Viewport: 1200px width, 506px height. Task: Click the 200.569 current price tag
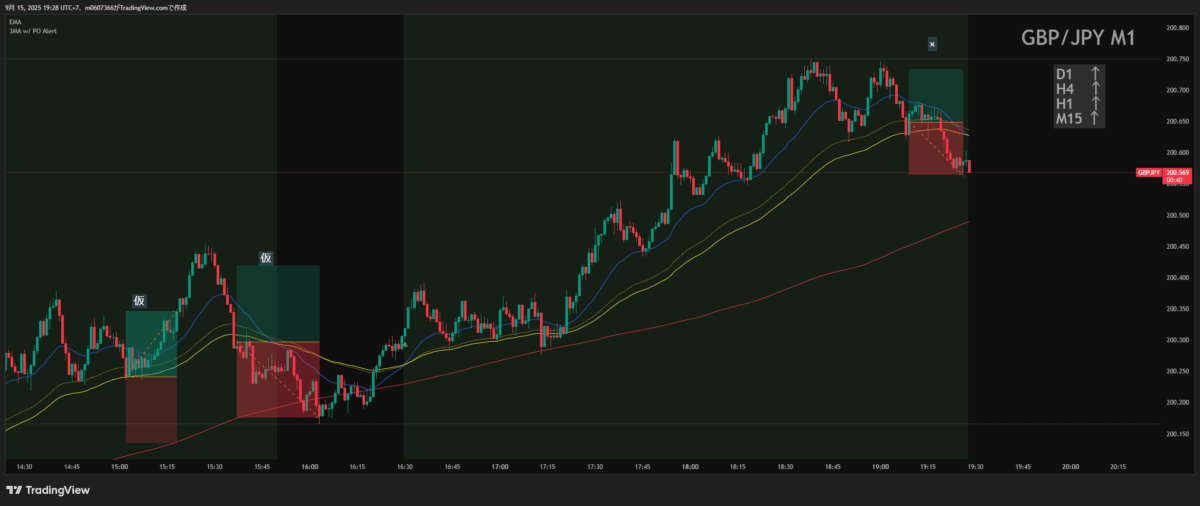(x=1178, y=171)
